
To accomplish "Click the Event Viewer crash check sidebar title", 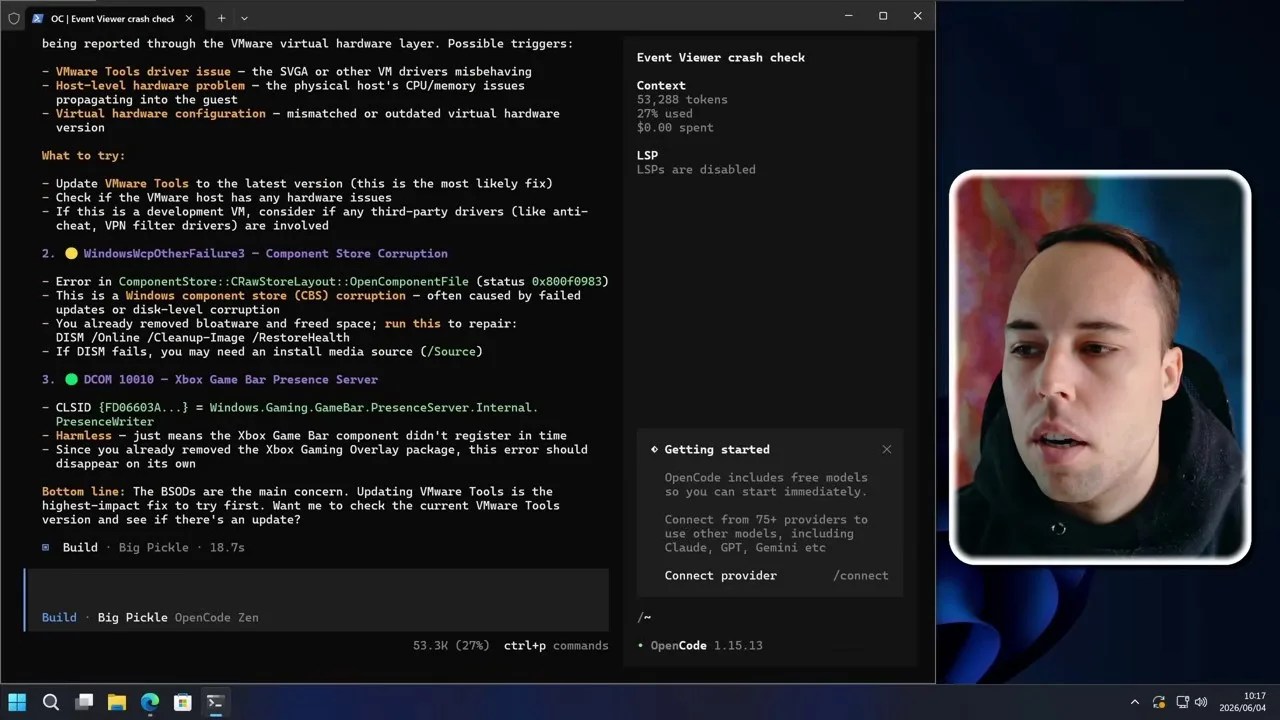I will [x=720, y=57].
